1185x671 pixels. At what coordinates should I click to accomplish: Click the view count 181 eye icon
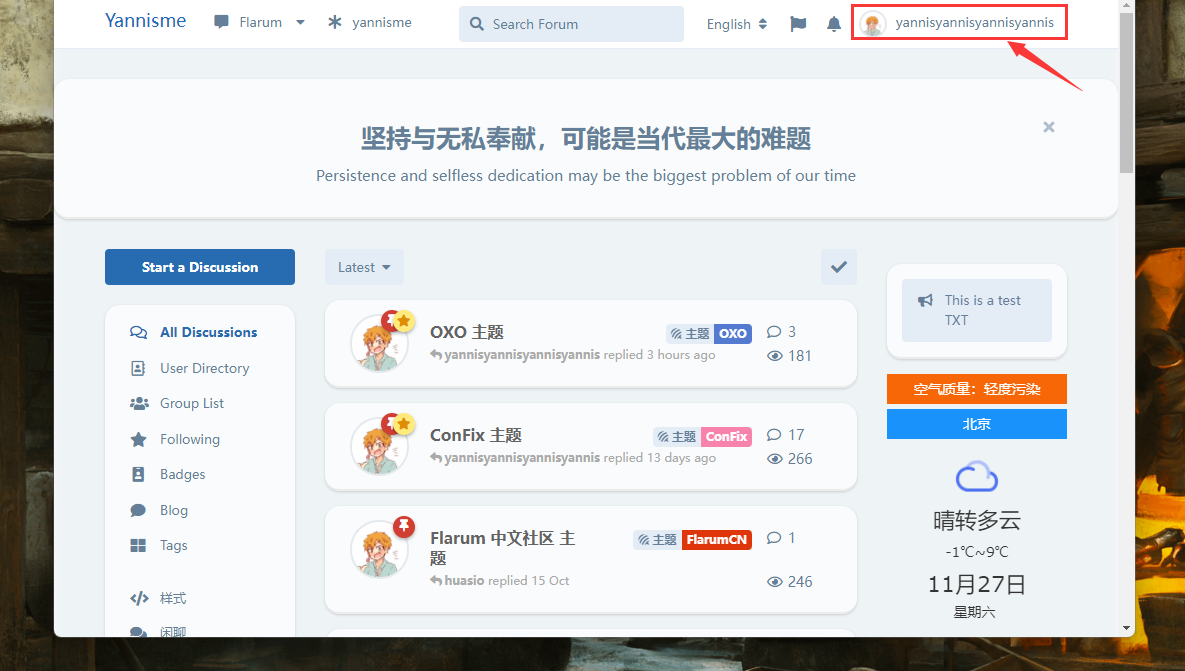[x=775, y=356]
